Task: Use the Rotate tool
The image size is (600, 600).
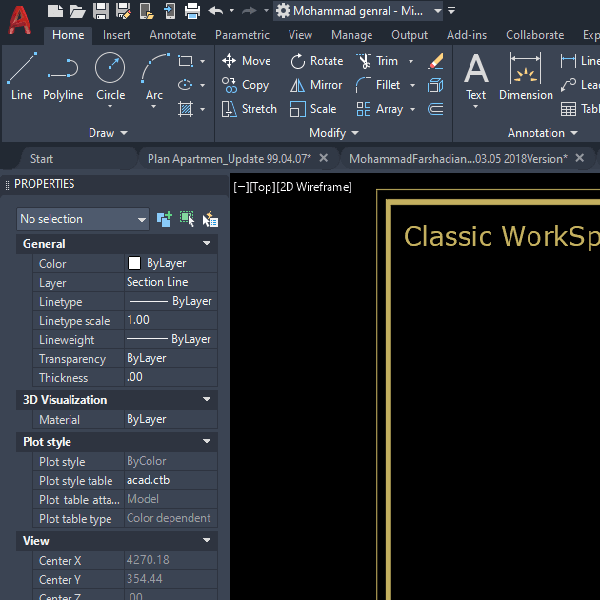Action: [x=316, y=61]
